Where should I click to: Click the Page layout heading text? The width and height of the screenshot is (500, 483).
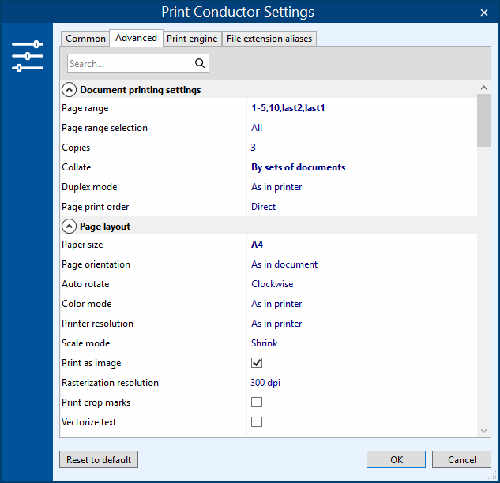[105, 227]
